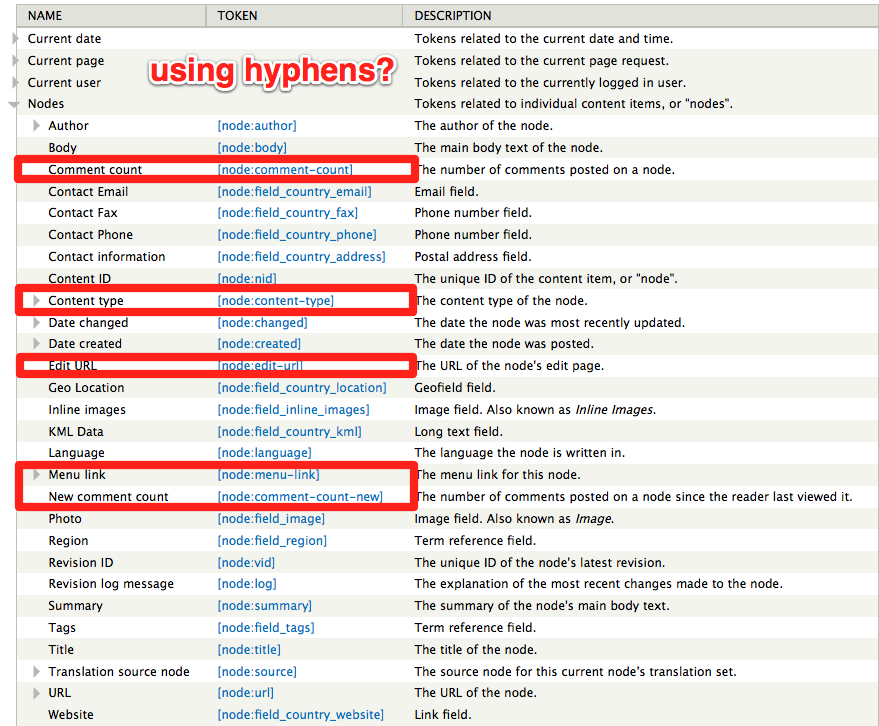Viewport: 879px width, 726px height.
Task: Select the [node:changed] token
Action: tap(262, 322)
